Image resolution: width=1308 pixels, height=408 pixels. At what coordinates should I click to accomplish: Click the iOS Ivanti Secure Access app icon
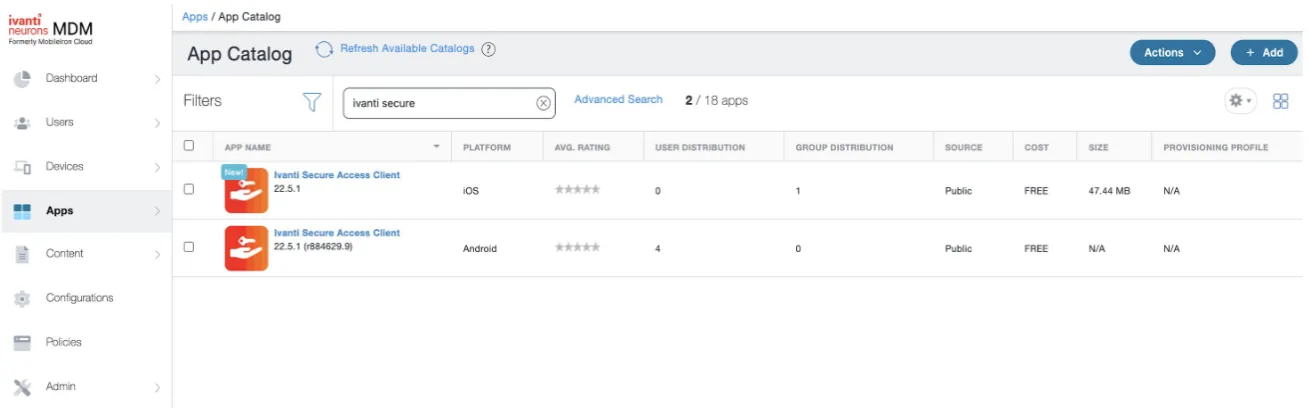[246, 191]
